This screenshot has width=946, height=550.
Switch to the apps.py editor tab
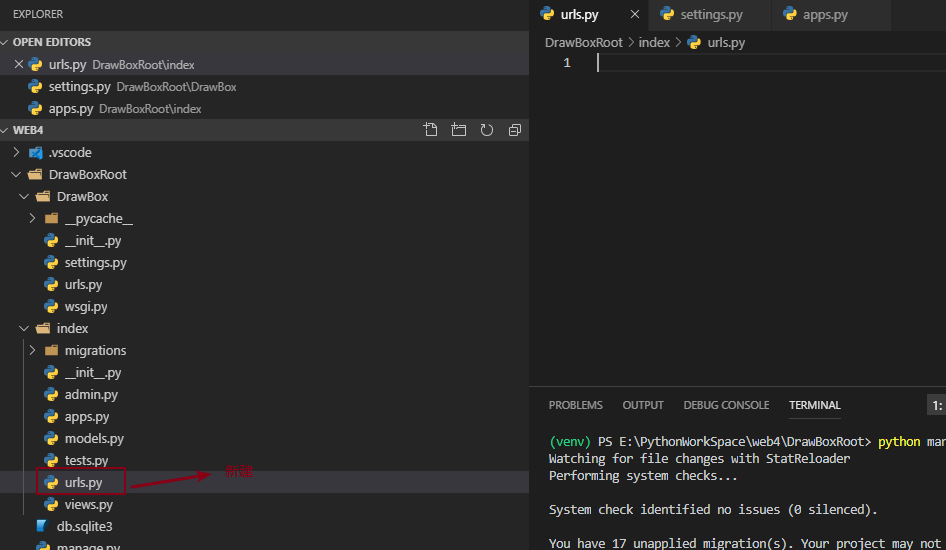click(x=831, y=14)
